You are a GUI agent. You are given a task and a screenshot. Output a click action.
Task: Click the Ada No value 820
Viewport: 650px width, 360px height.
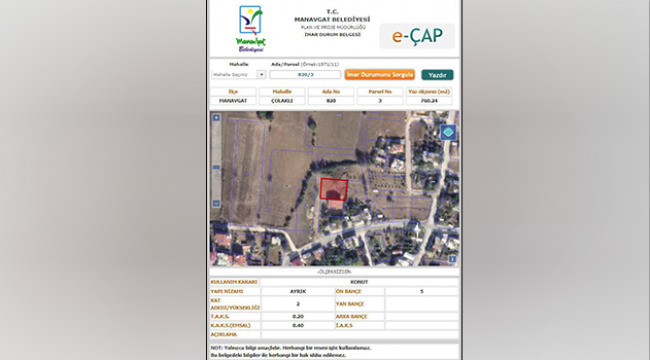pyautogui.click(x=331, y=101)
